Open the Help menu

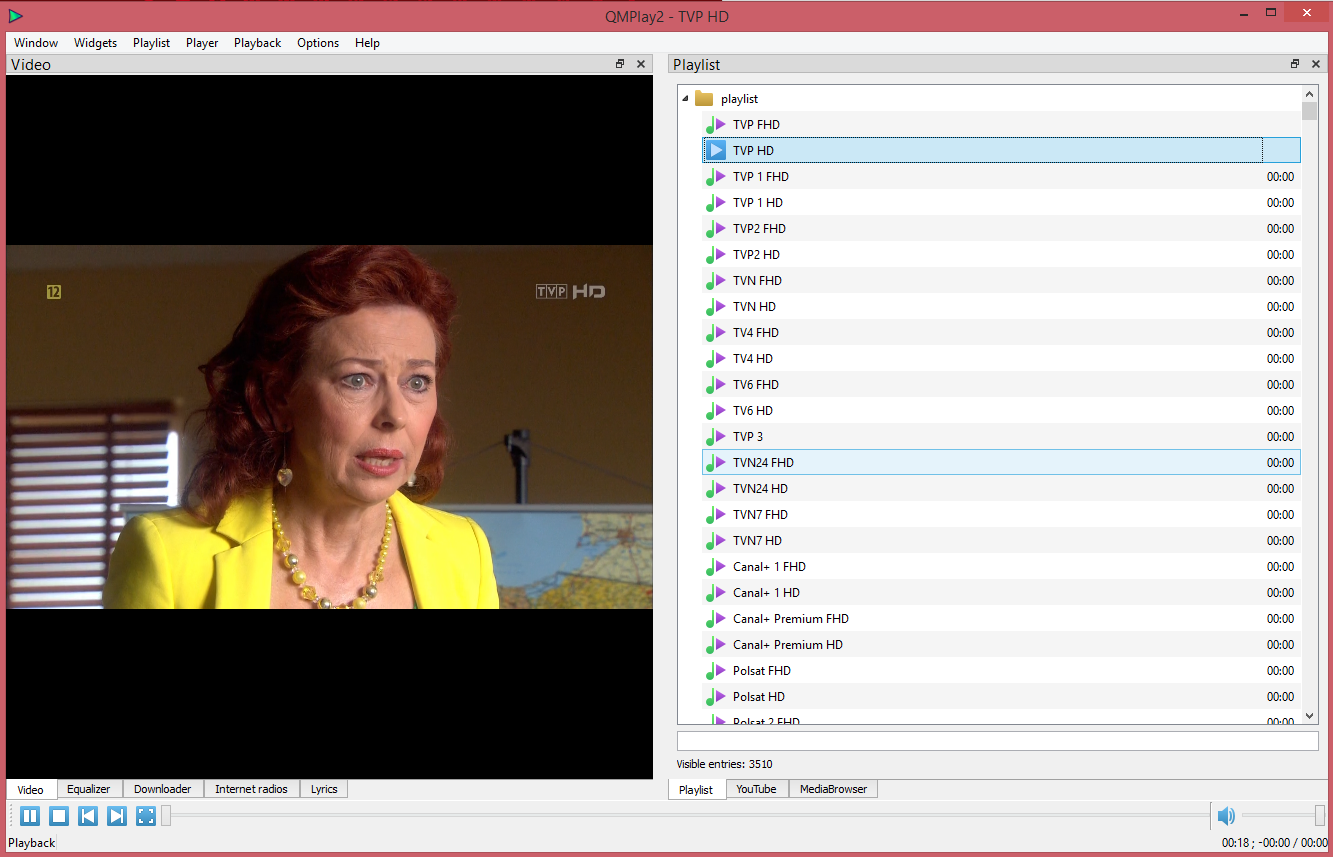[367, 43]
